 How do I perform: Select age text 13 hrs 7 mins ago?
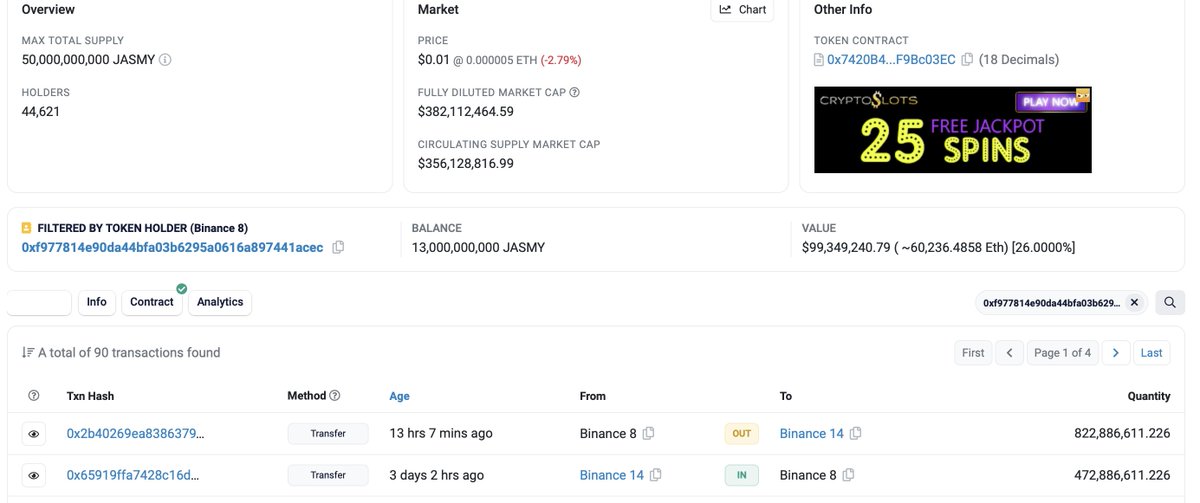441,434
